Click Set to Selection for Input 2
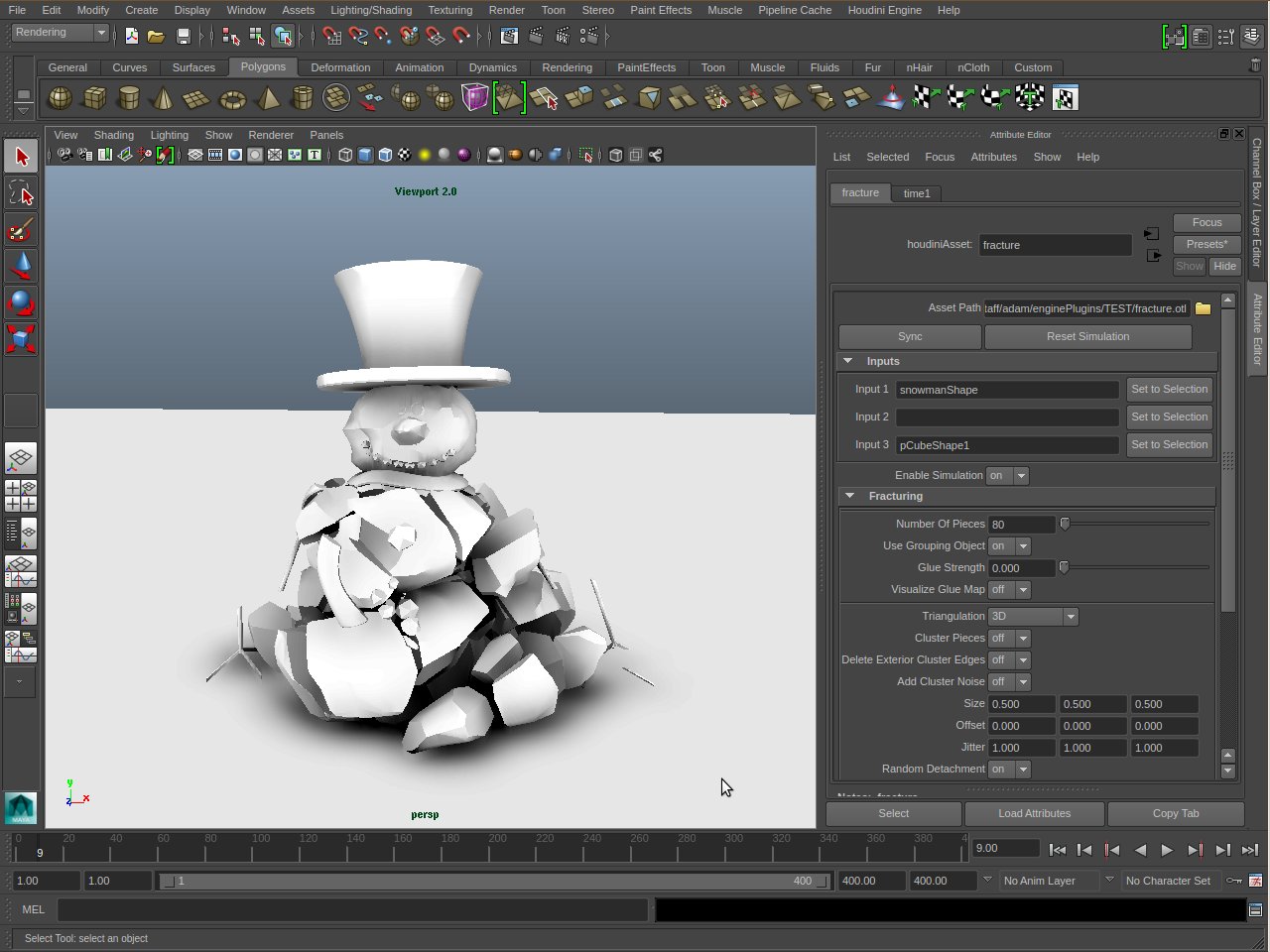 (x=1170, y=417)
